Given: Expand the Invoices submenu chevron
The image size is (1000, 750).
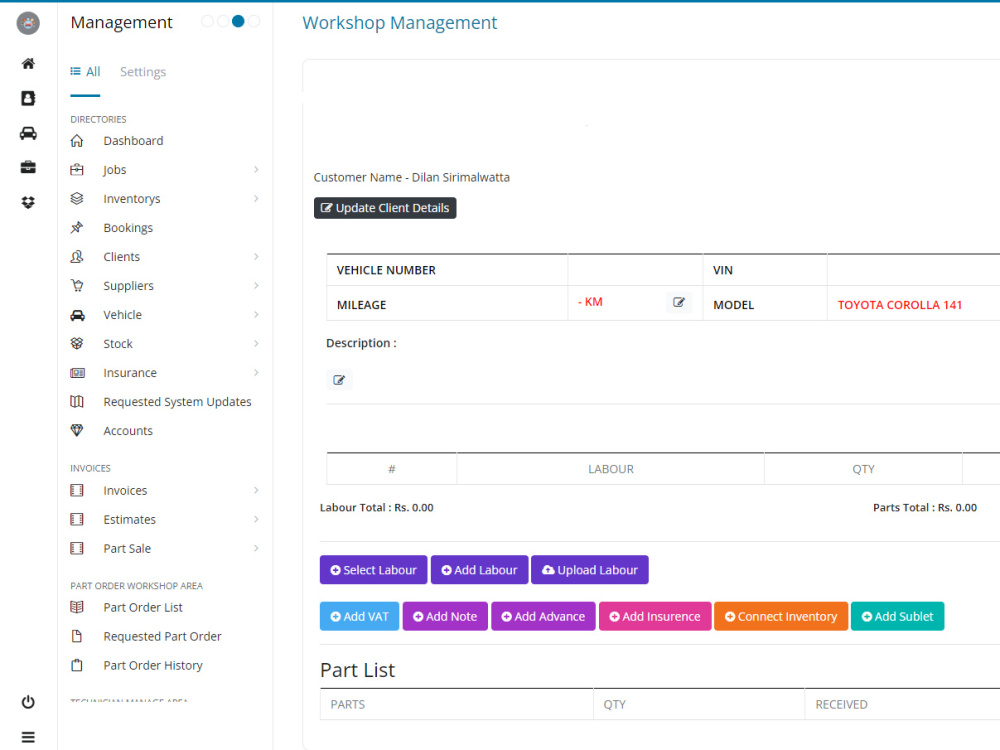Looking at the screenshot, I should tap(256, 490).
